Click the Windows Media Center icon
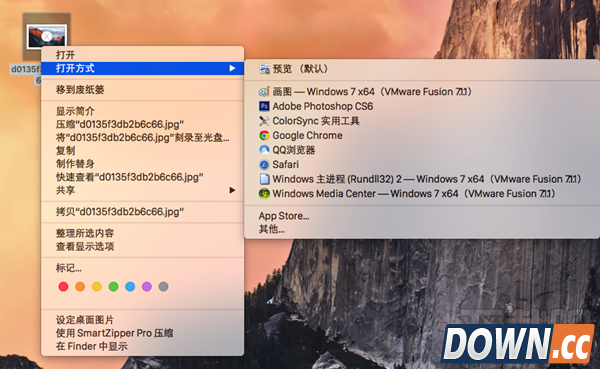600x369 pixels. 264,194
